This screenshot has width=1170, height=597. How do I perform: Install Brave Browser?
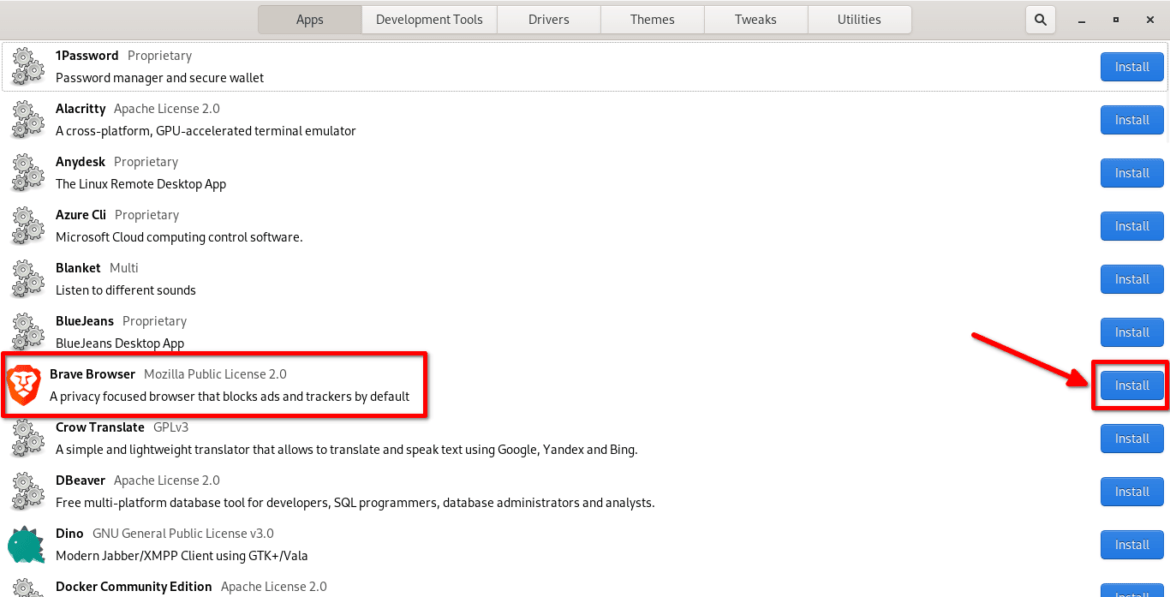(1132, 386)
